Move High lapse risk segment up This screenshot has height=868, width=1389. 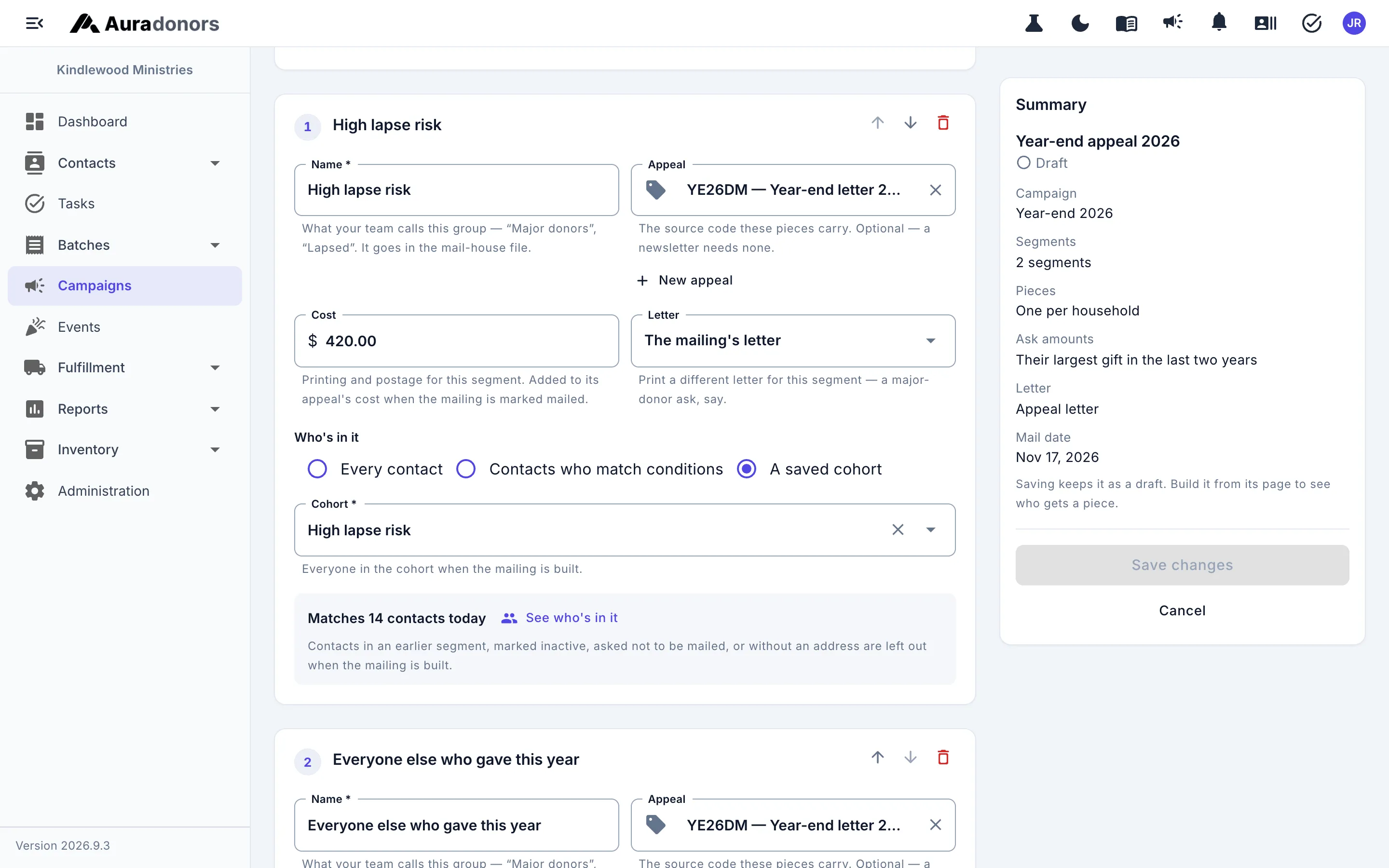pos(877,123)
